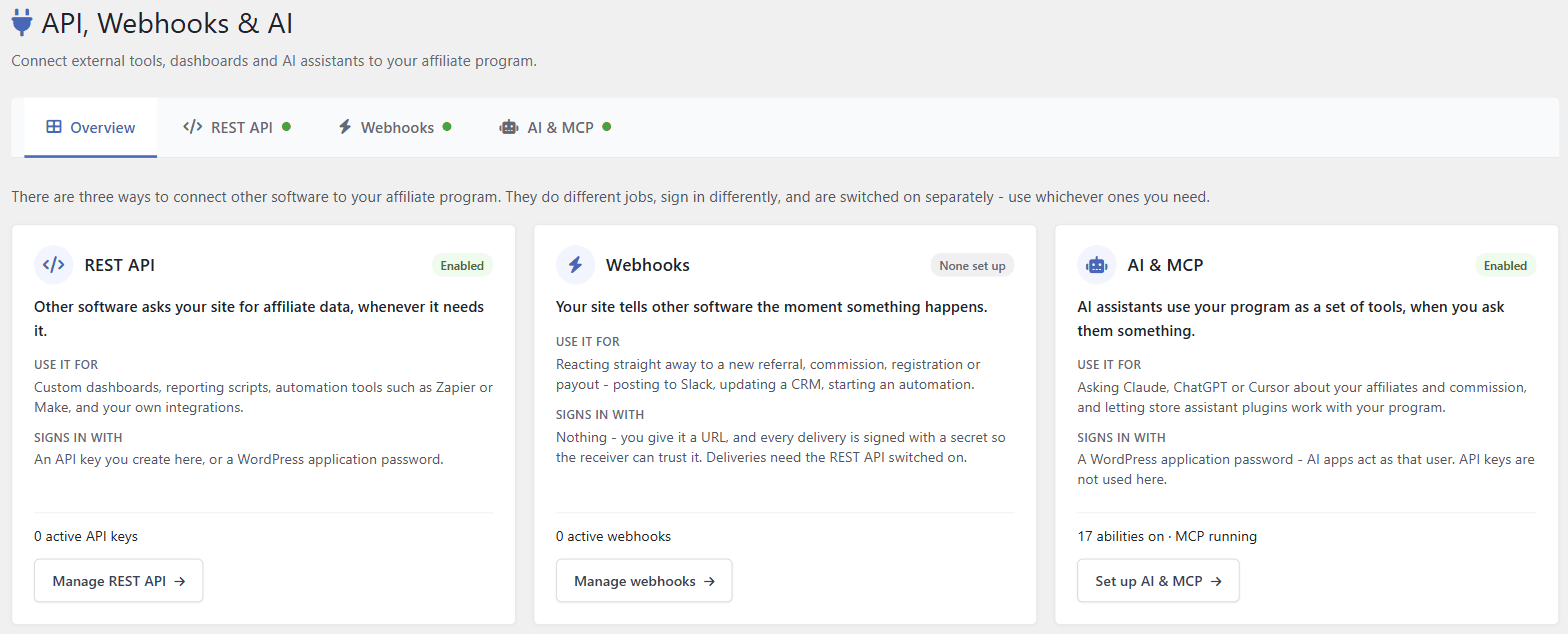Image resolution: width=1568 pixels, height=634 pixels.
Task: Click SIGNS IN WITH label in REST API card
Action: [x=78, y=437]
